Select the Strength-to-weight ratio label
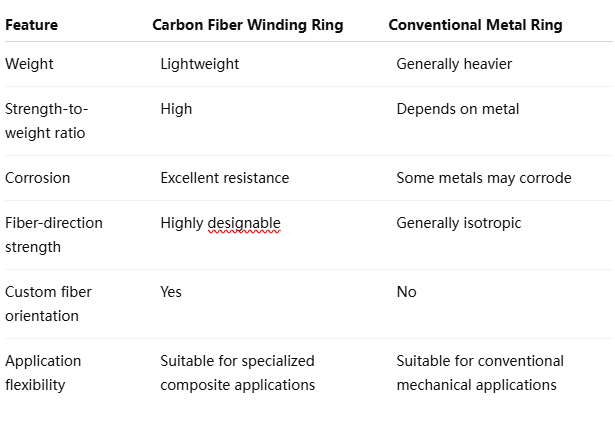This screenshot has height=423, width=615. pos(46,121)
